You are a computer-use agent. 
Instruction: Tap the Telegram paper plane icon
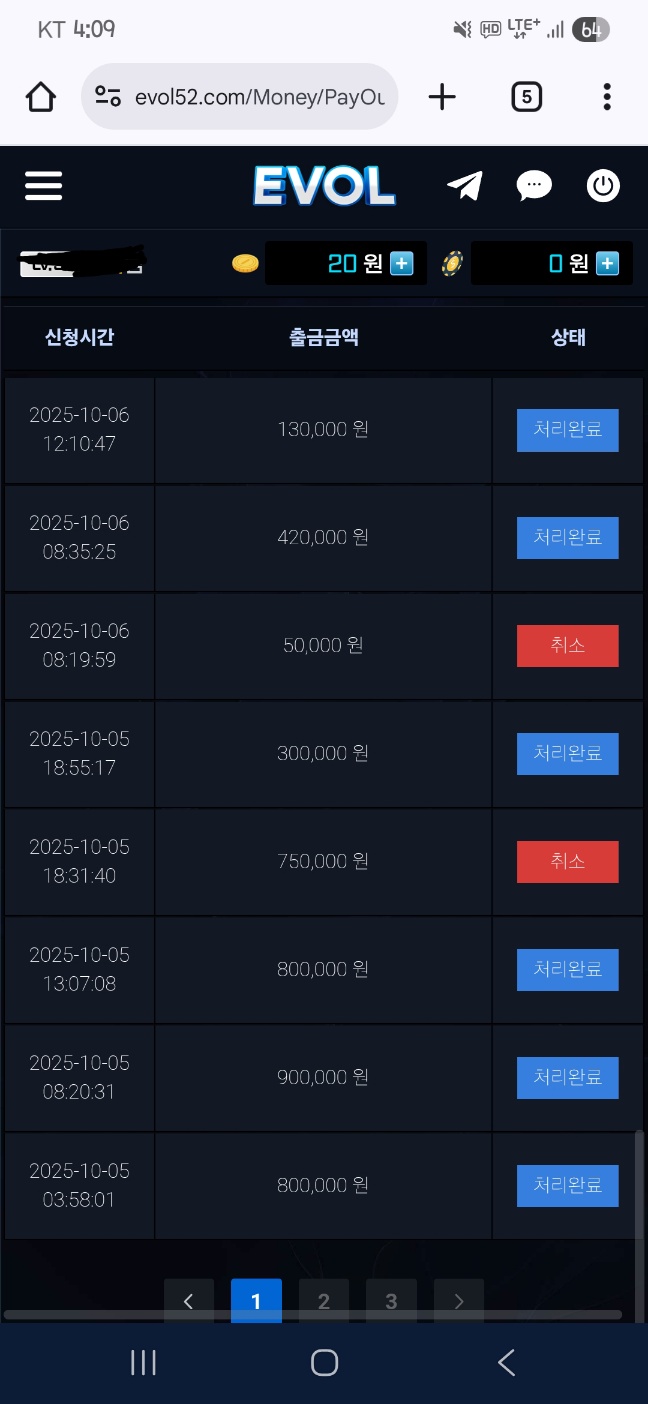tap(465, 186)
